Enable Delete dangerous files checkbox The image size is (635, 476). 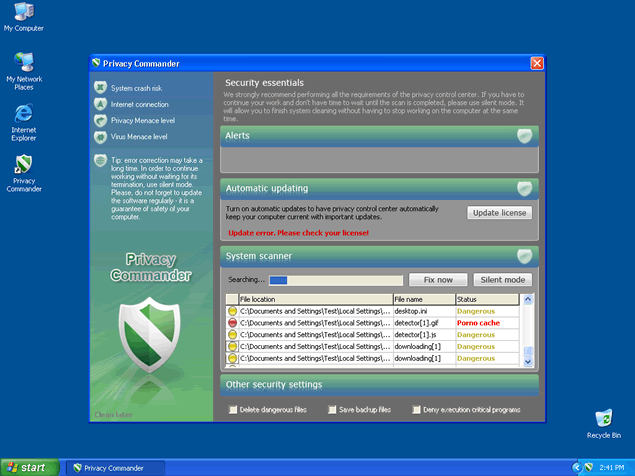(233, 410)
